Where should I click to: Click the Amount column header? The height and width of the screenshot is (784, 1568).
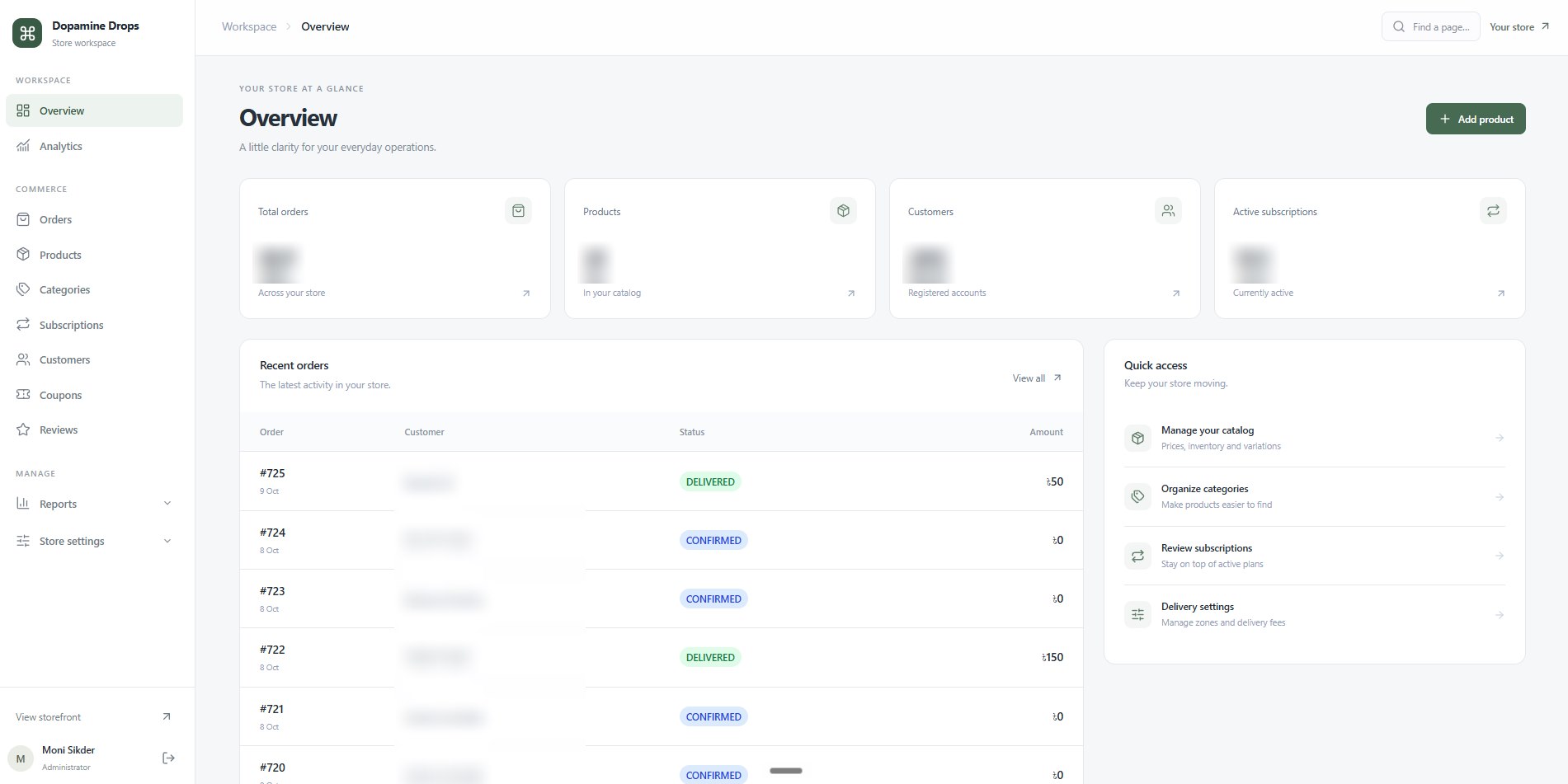coord(1046,432)
